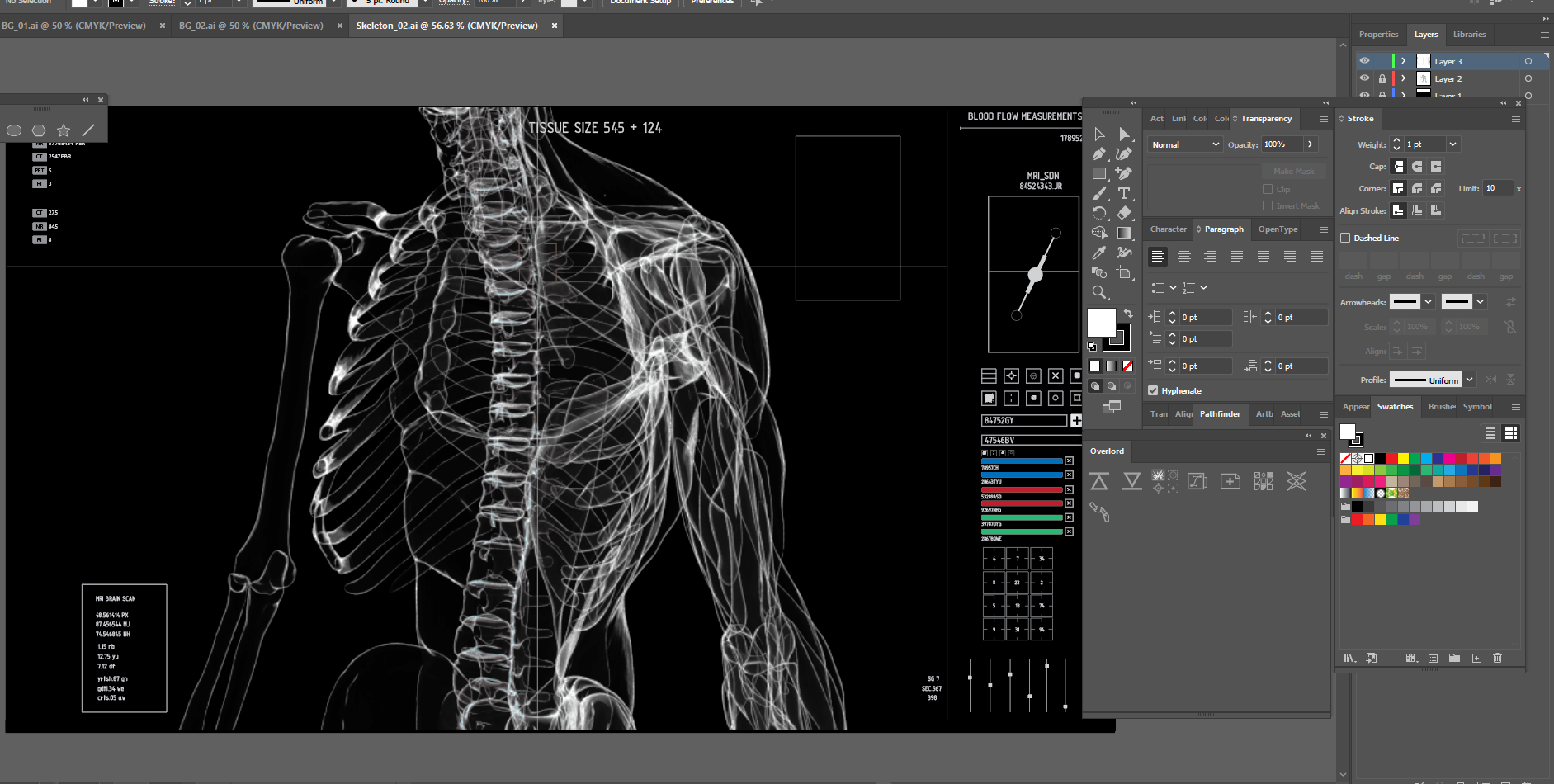This screenshot has width=1554, height=784.
Task: Switch to BG_01.ai document tab
Action: point(73,26)
